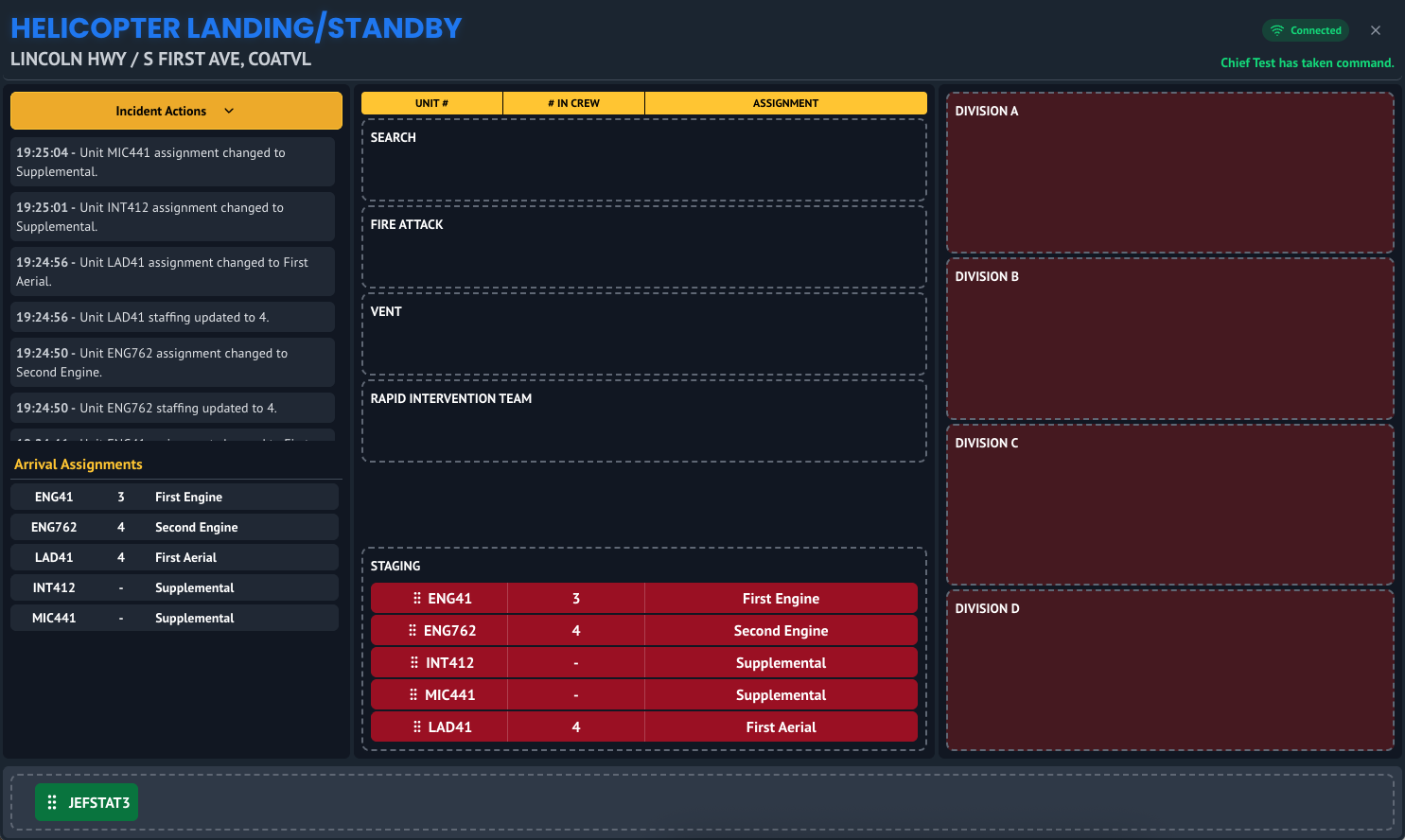Close the incident window with X
1405x840 pixels.
pyautogui.click(x=1376, y=30)
